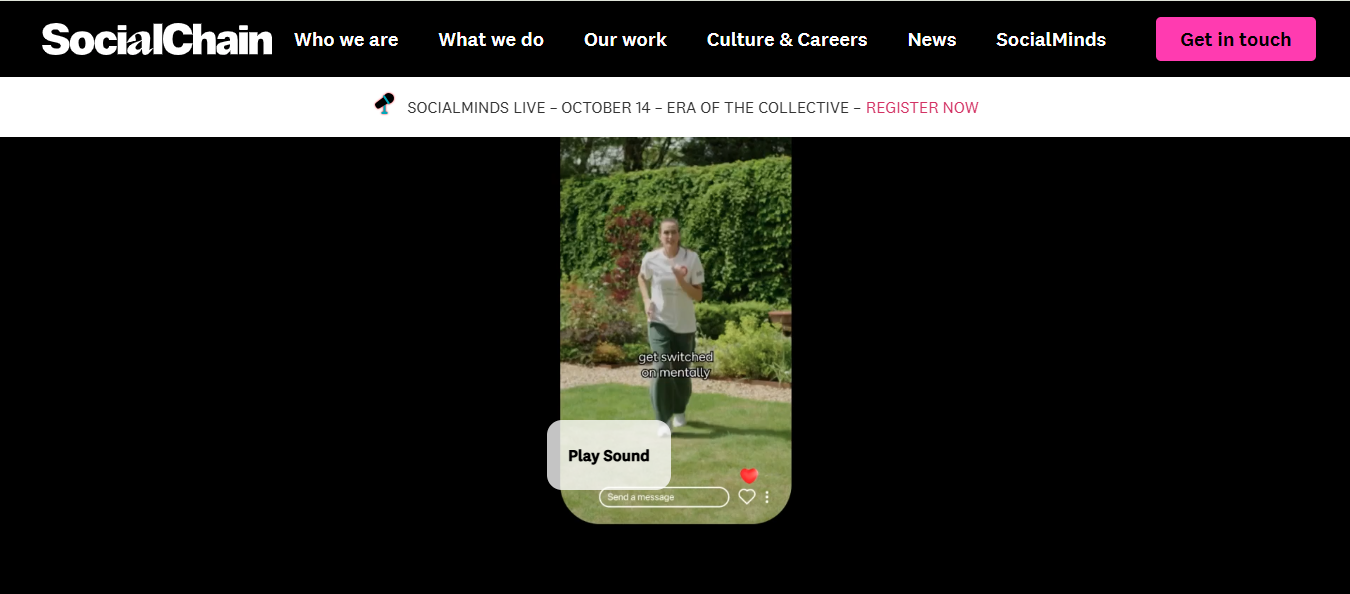Image resolution: width=1350 pixels, height=594 pixels.
Task: Open the What we do menu
Action: coord(491,40)
